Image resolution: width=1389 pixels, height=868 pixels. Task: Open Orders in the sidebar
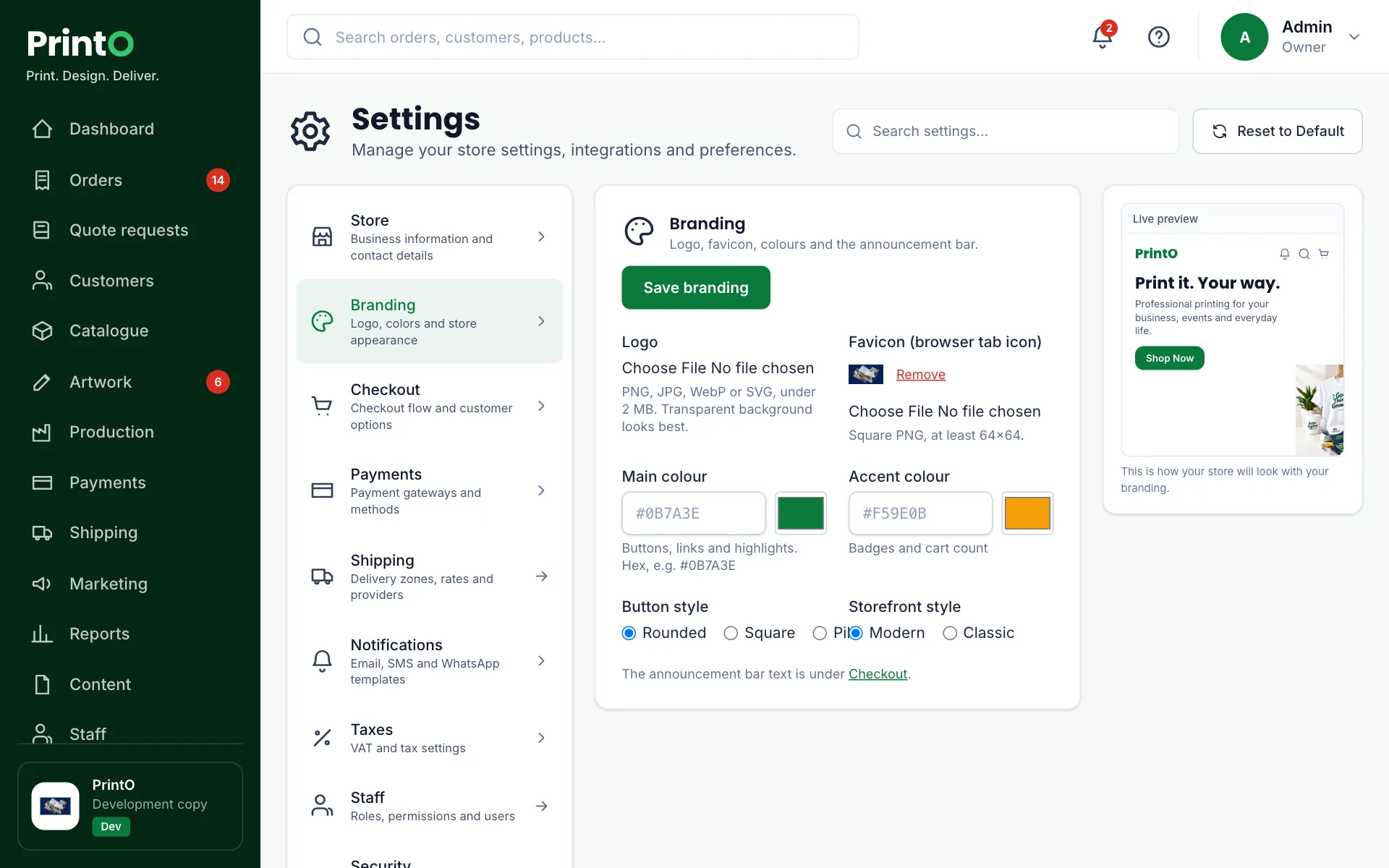coord(130,180)
